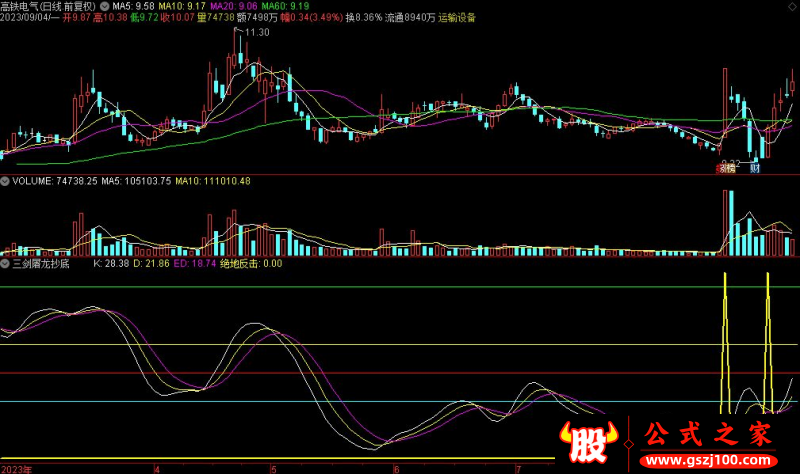Click the 公式之家 watermark text
This screenshot has height=474, width=800.
(708, 435)
